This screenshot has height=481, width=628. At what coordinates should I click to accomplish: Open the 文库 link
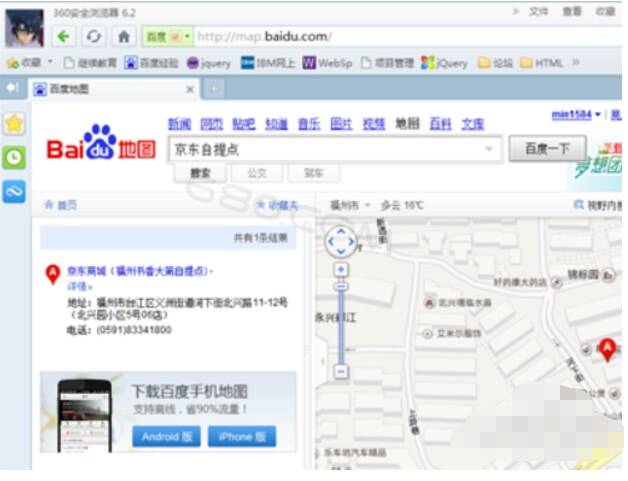pos(473,124)
